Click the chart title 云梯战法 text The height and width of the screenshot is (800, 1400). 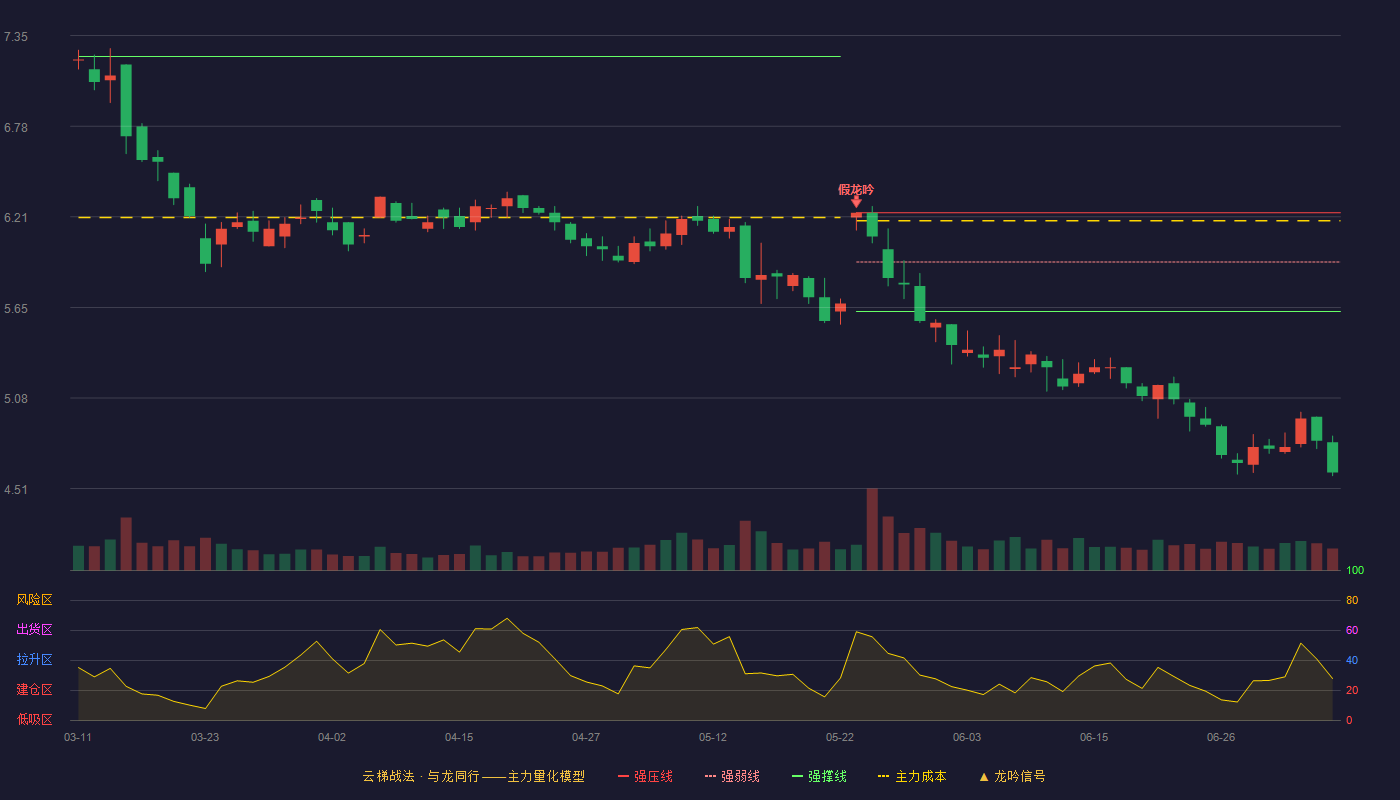(388, 776)
